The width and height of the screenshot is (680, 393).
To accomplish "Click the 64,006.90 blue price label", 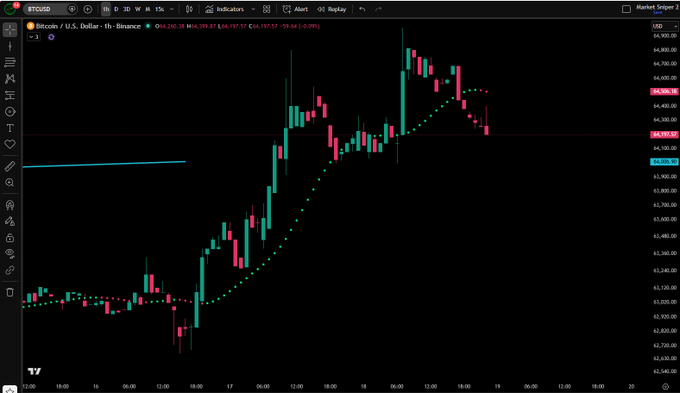I will (x=664, y=162).
